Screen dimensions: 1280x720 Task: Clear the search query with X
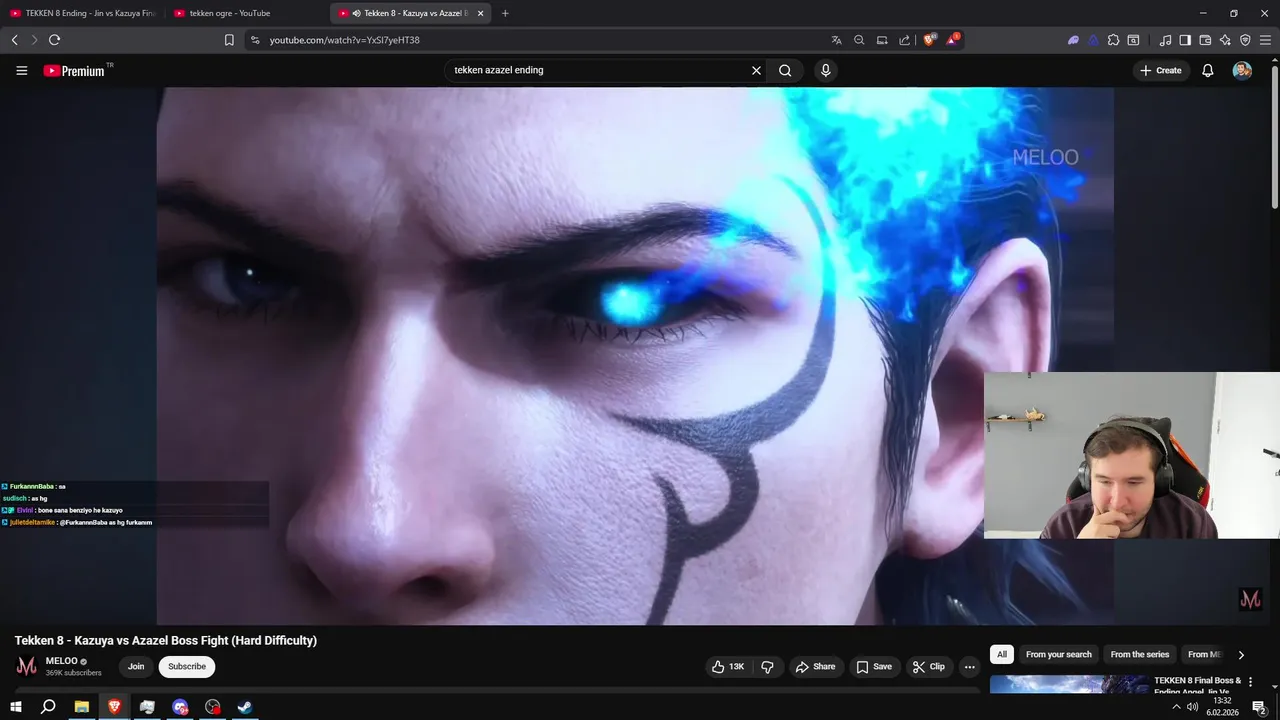coord(756,70)
